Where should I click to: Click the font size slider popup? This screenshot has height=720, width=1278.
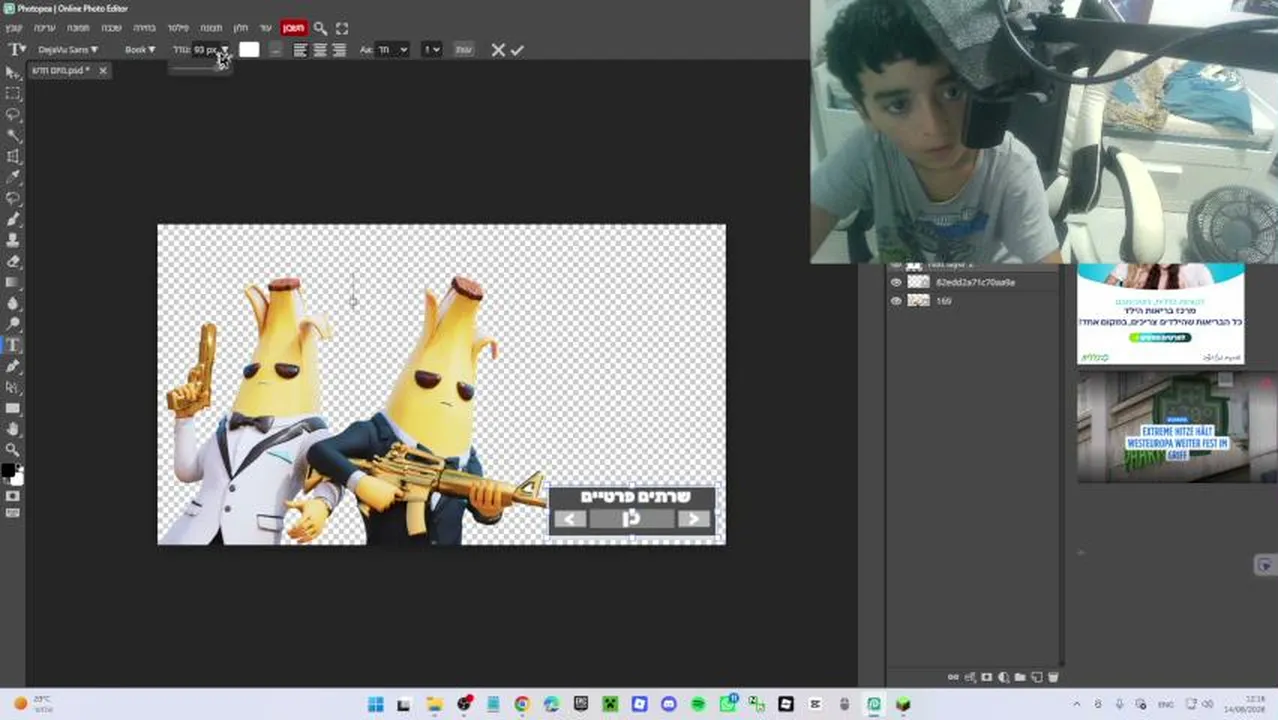(x=199, y=68)
